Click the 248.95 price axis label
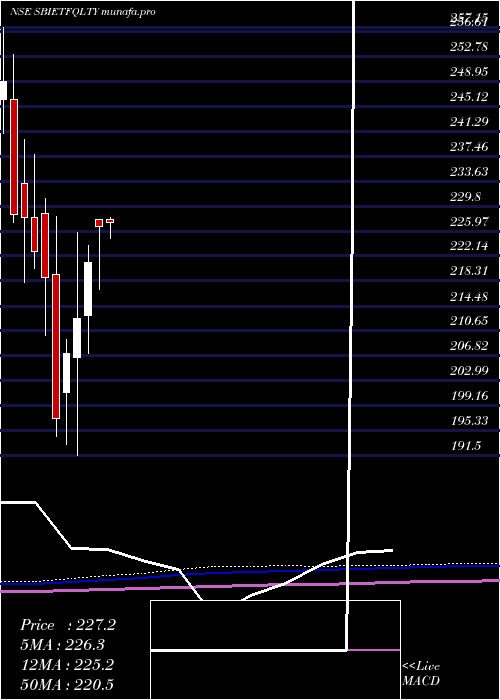 pyautogui.click(x=469, y=71)
